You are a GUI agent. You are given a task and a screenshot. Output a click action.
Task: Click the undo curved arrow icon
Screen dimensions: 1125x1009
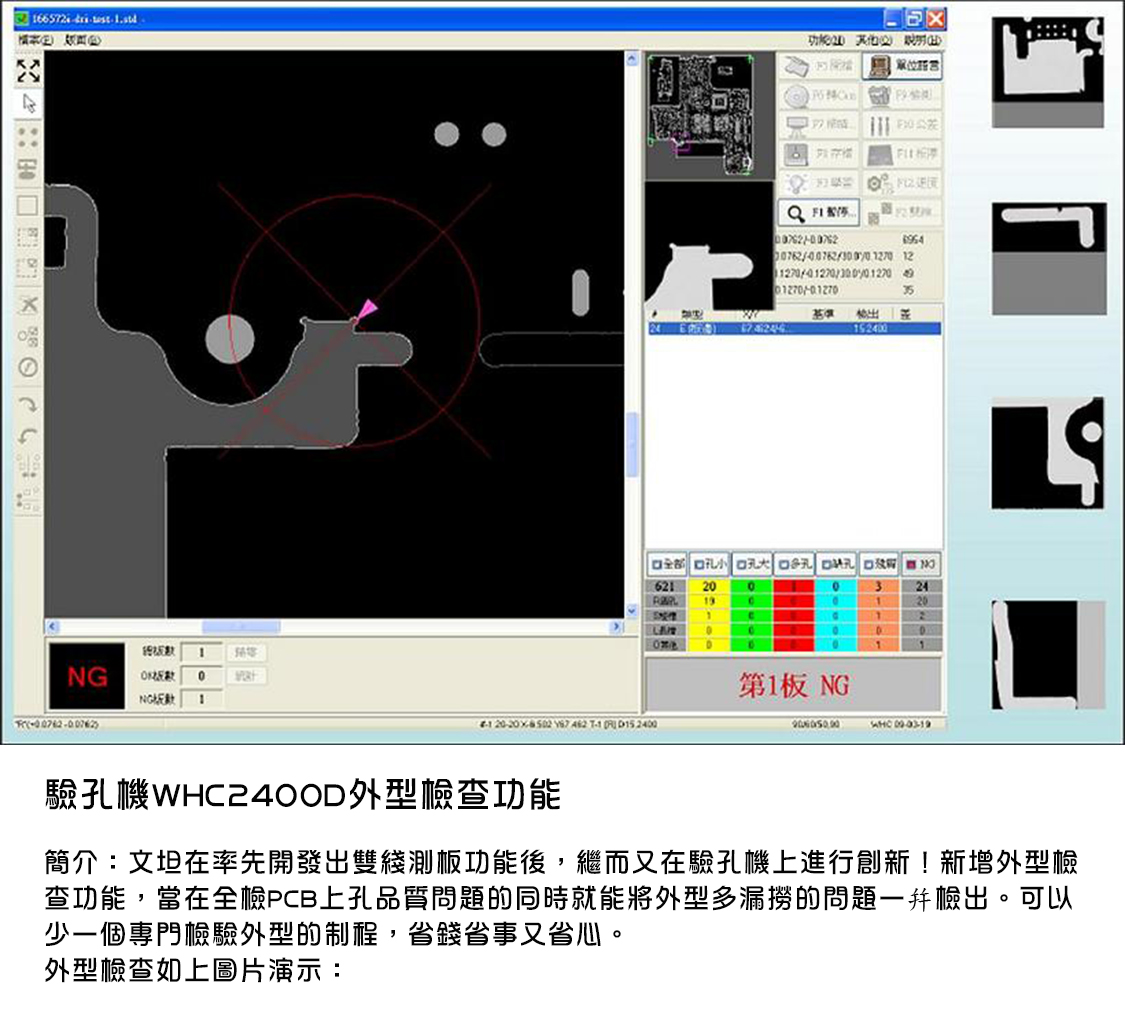click(28, 436)
